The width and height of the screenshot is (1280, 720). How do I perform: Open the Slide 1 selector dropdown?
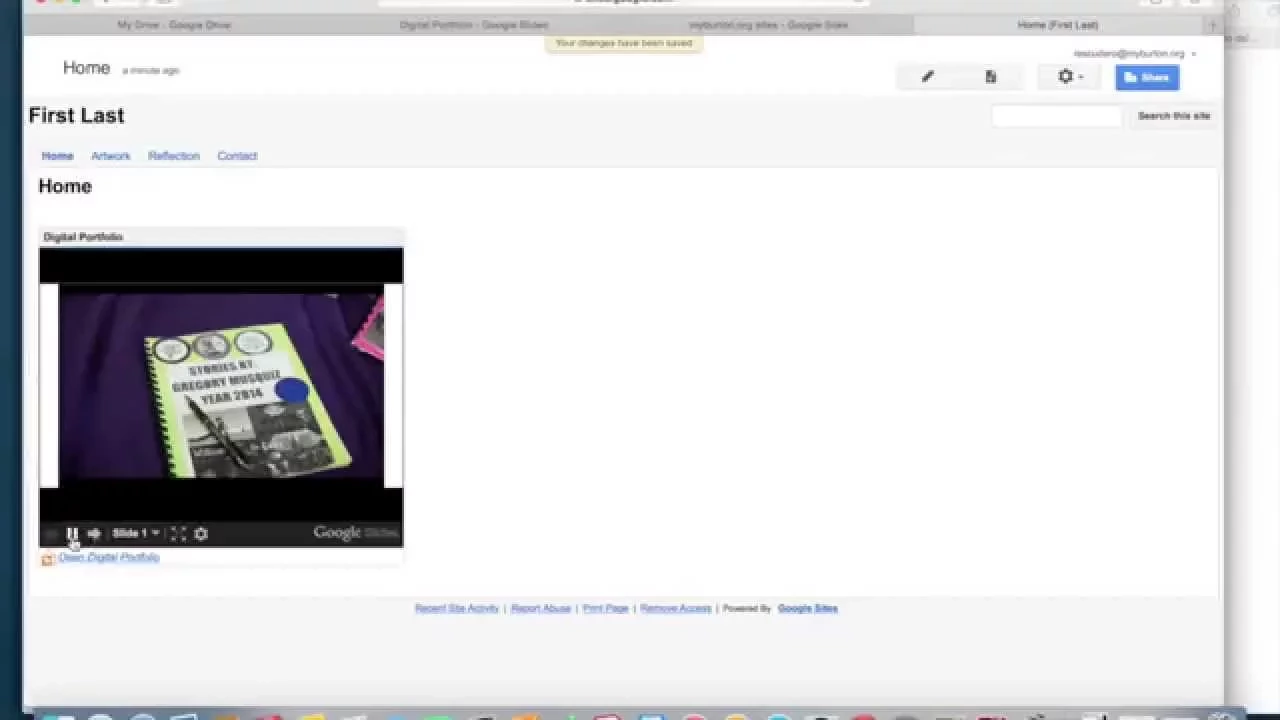[136, 534]
